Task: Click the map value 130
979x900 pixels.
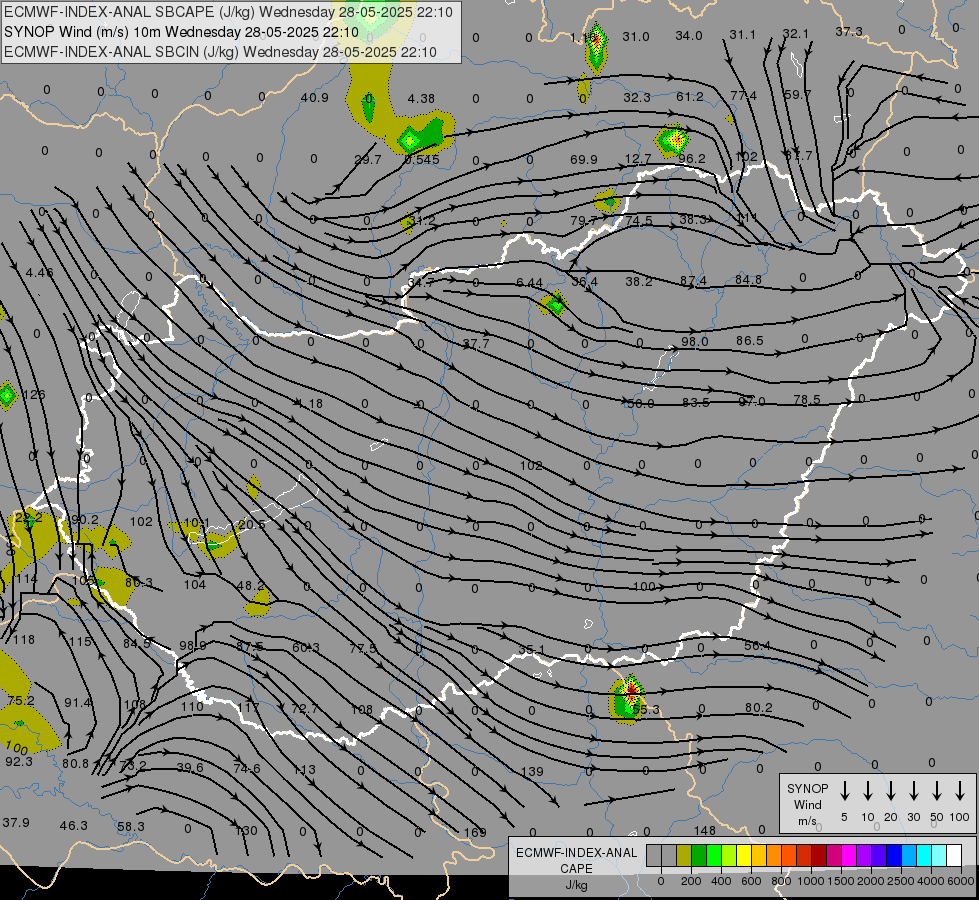Action: (246, 831)
